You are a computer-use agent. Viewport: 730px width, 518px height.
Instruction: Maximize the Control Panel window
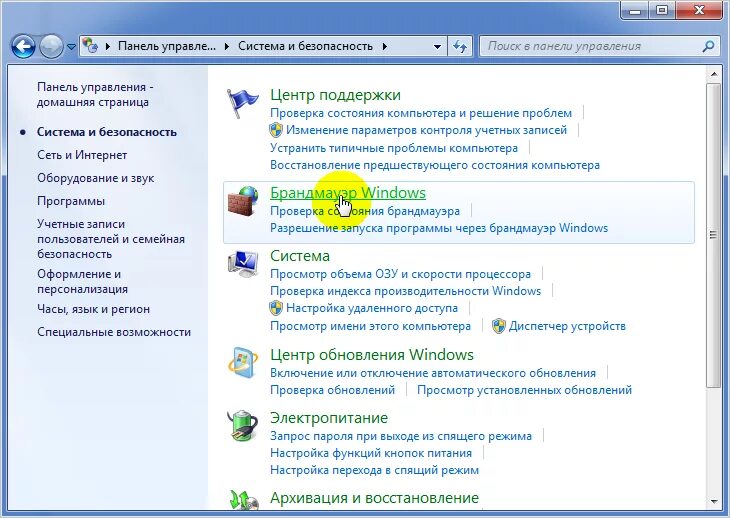pyautogui.click(x=662, y=10)
